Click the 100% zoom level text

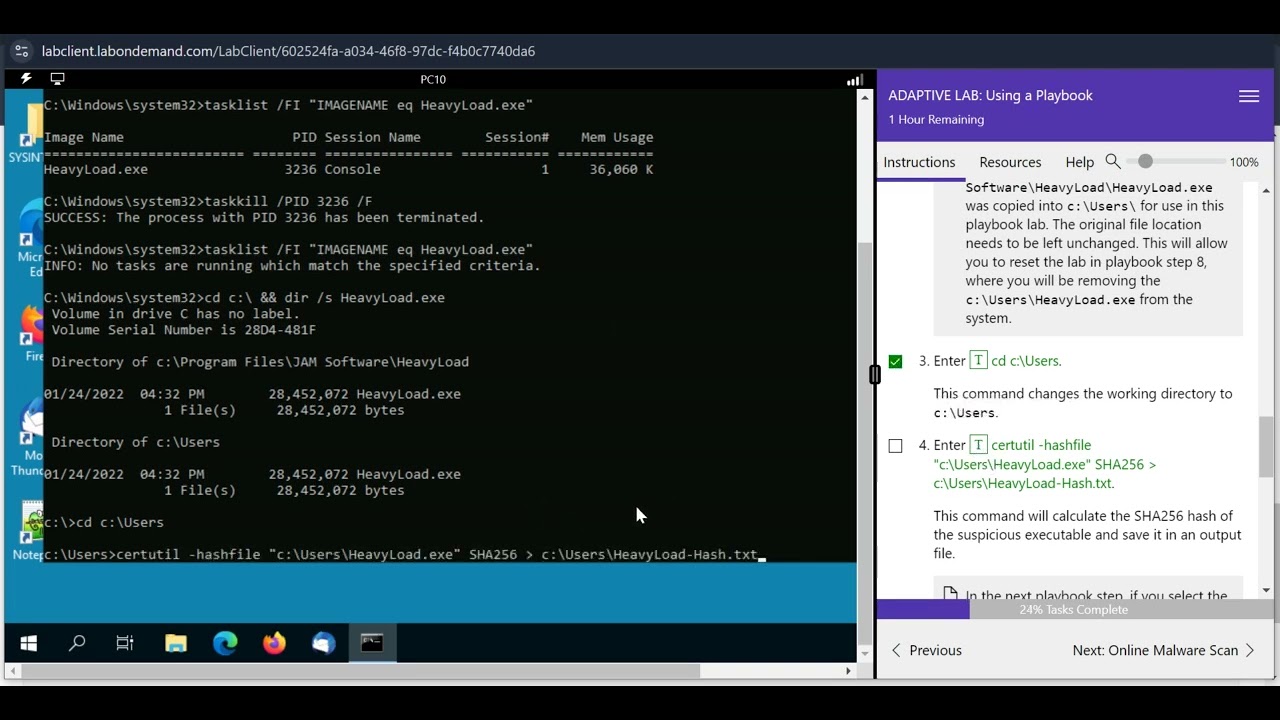coord(1244,162)
